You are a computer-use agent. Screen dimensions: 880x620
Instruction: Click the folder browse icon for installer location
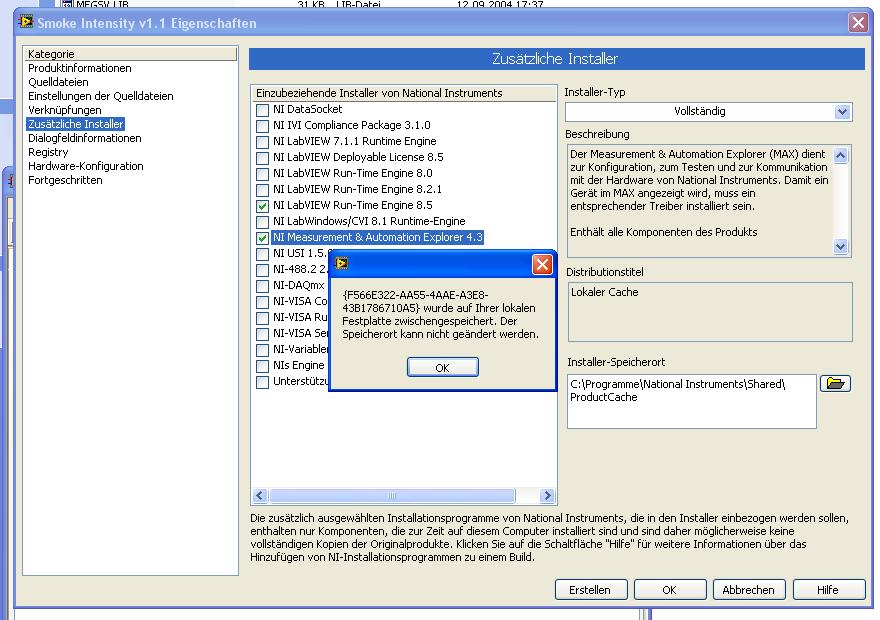835,384
